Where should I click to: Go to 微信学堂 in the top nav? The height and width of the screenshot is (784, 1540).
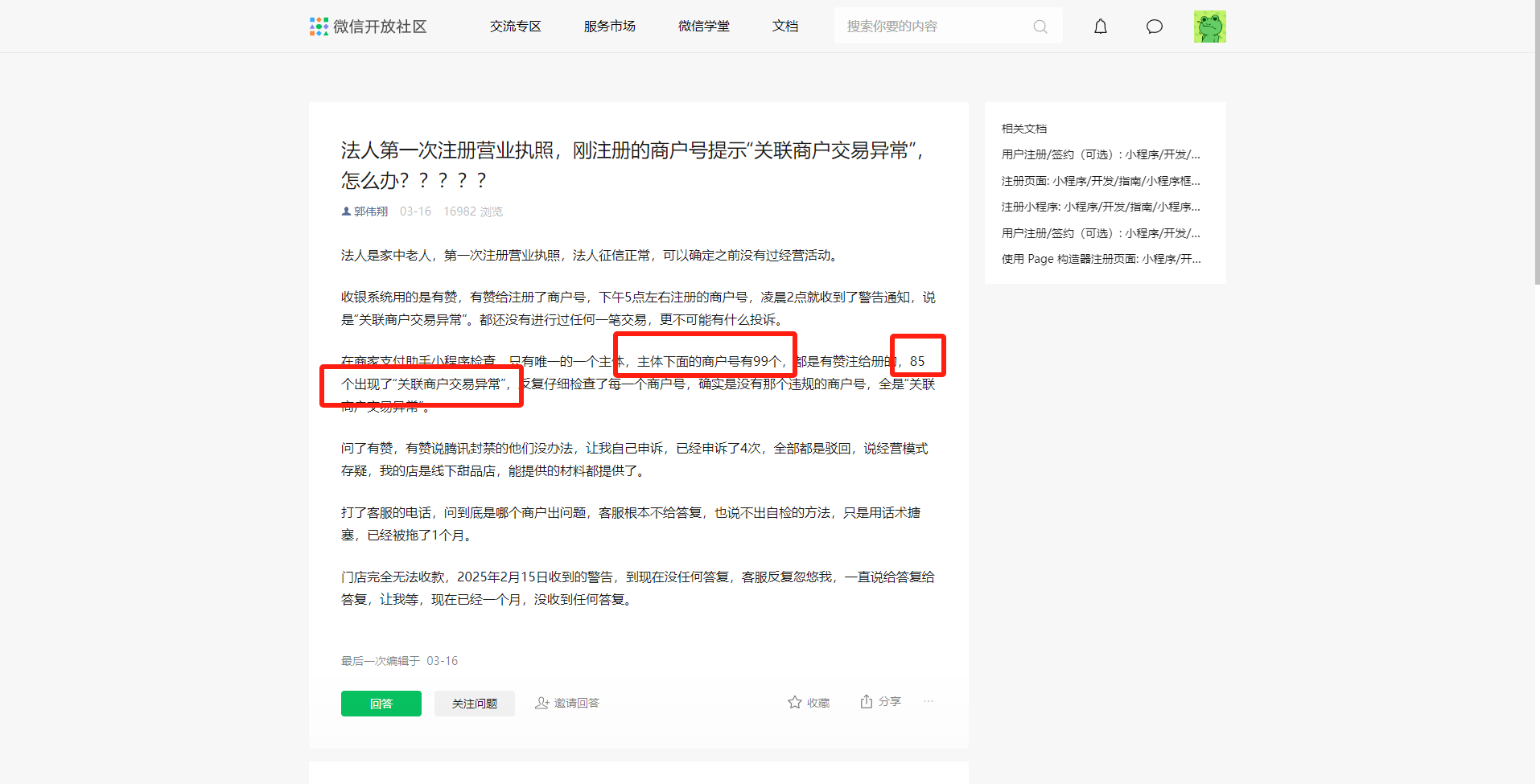point(704,27)
